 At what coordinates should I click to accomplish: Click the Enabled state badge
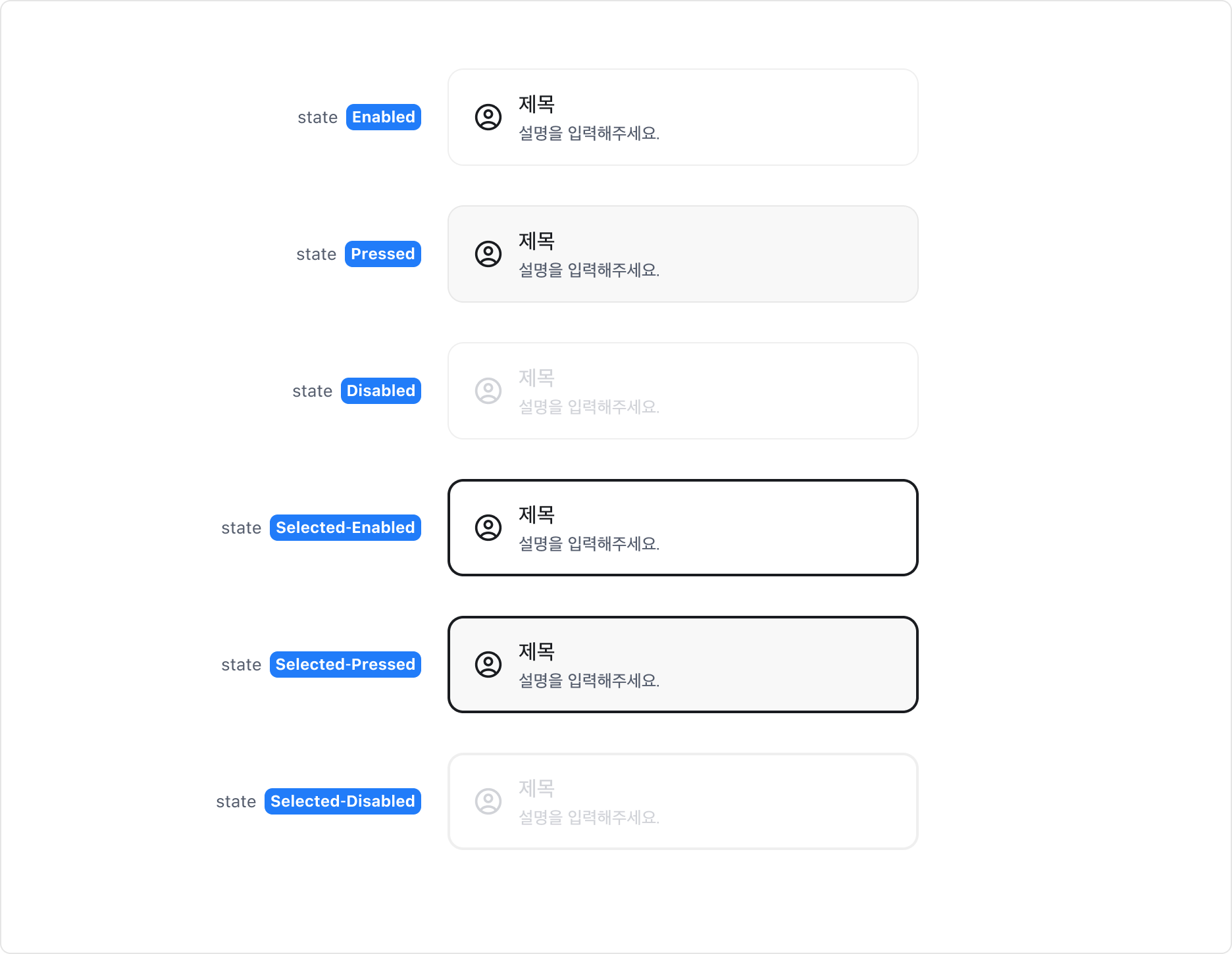[x=383, y=116]
